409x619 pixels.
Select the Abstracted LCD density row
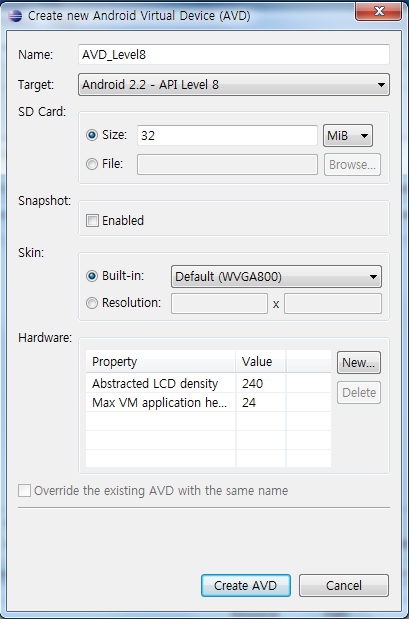208,383
